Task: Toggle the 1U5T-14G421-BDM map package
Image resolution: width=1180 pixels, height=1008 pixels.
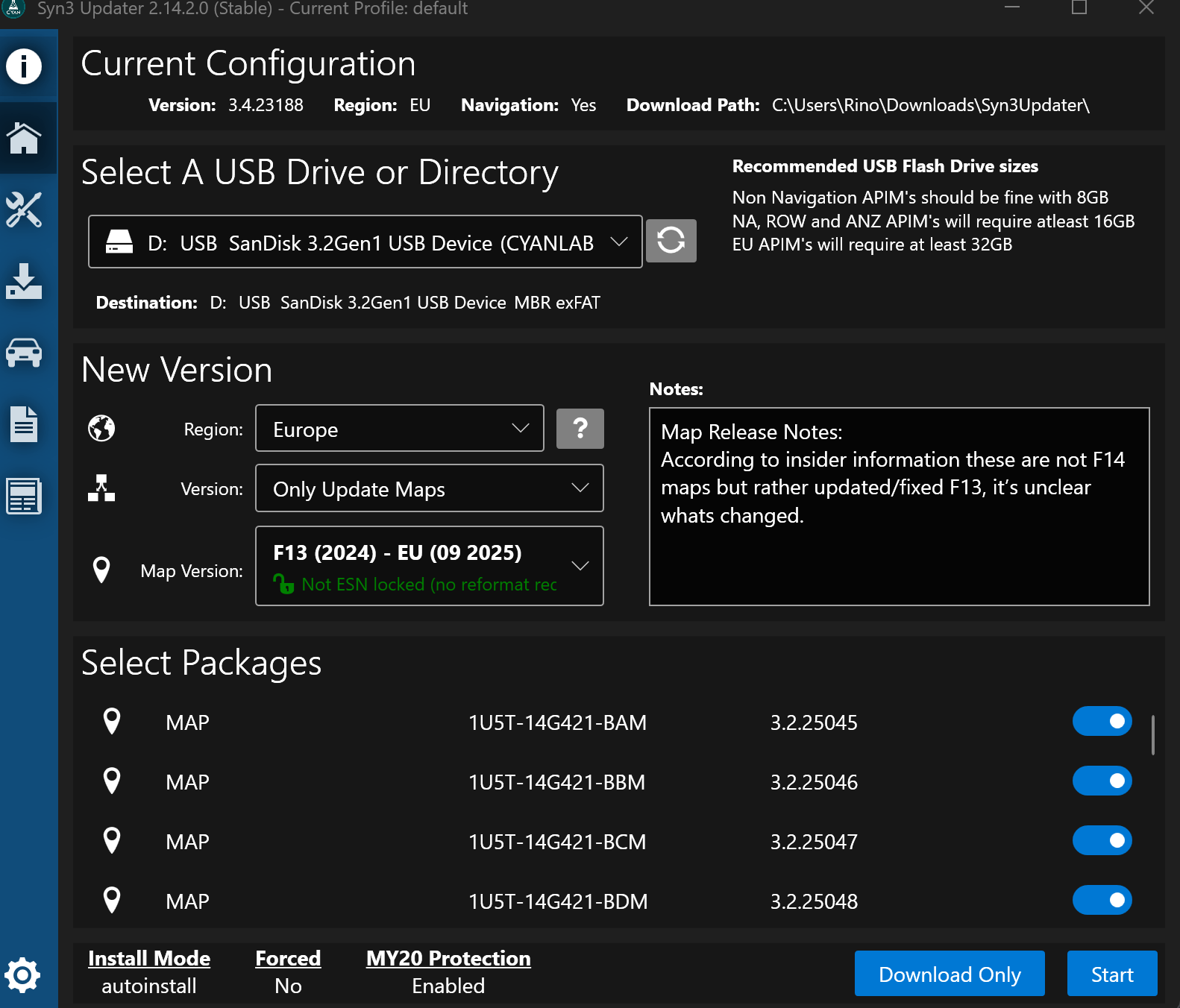Action: (x=1102, y=901)
